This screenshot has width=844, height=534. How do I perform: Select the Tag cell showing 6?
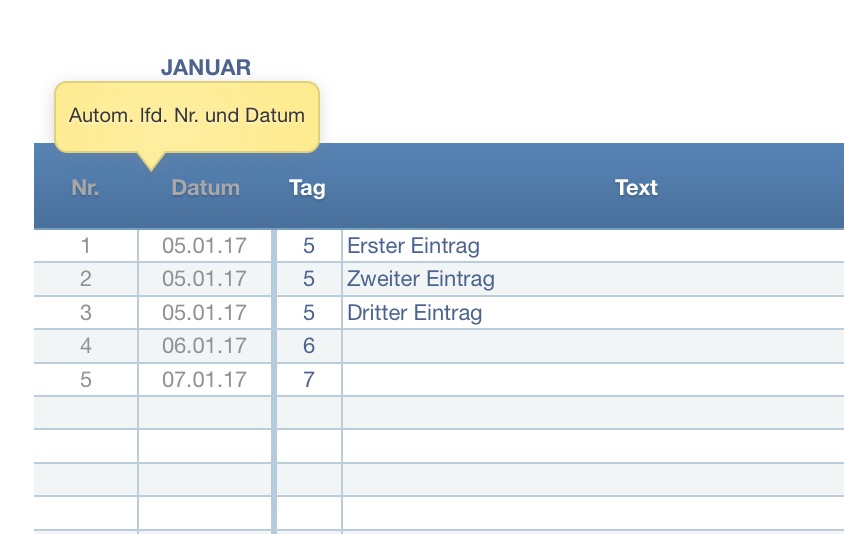[308, 346]
